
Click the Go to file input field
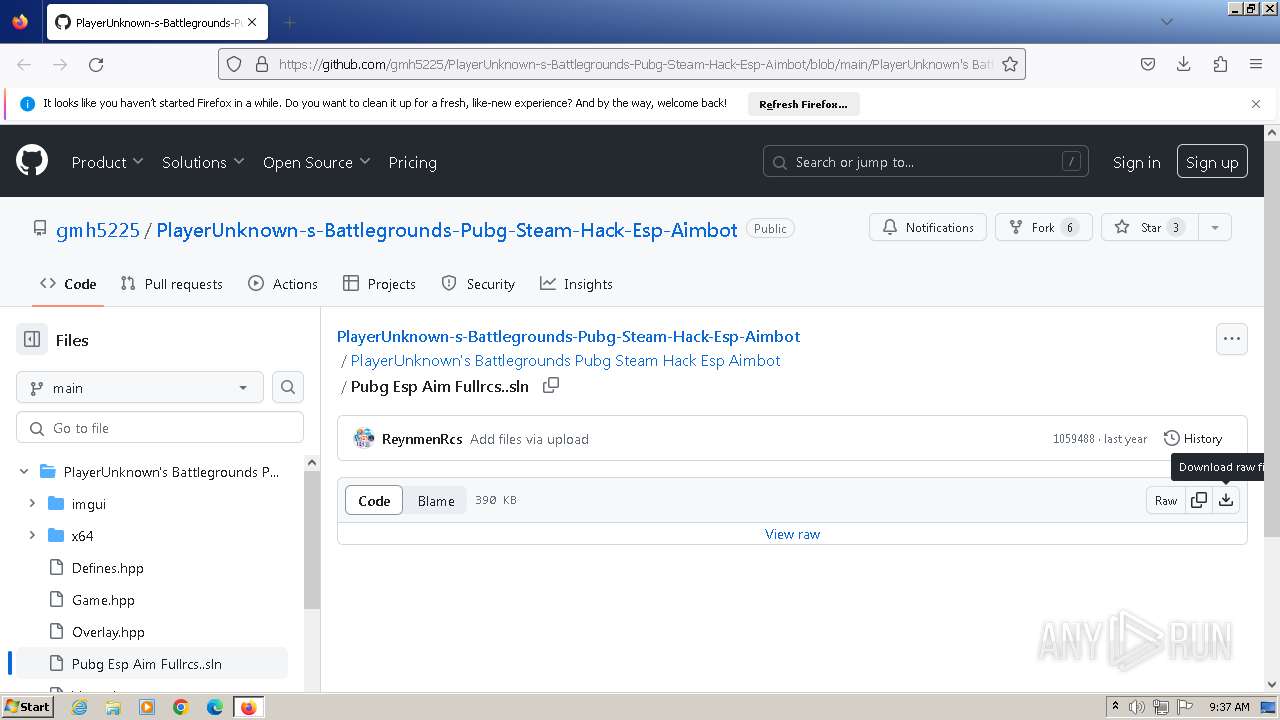click(x=160, y=428)
